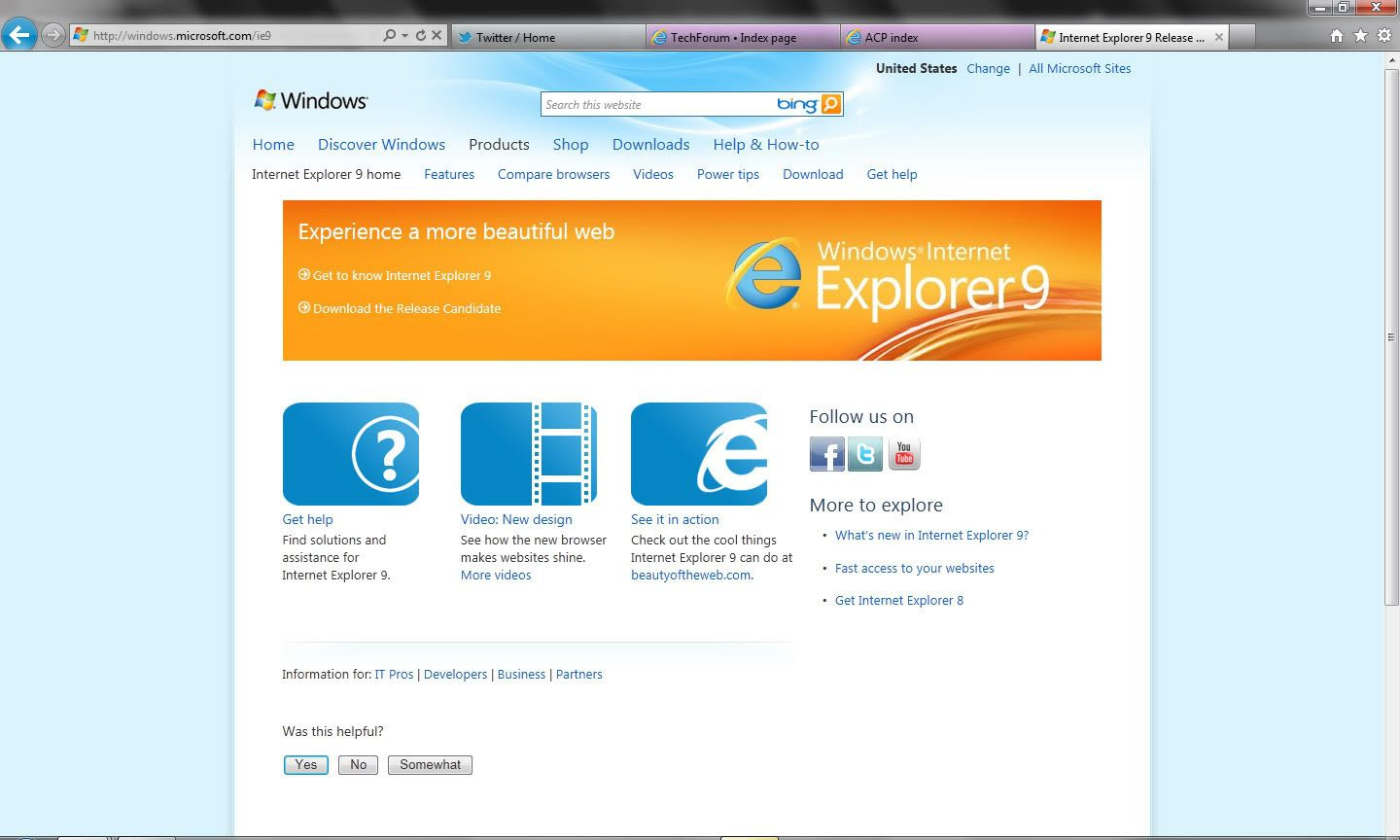The height and width of the screenshot is (840, 1400).
Task: Open the Developers information link
Action: click(x=455, y=674)
